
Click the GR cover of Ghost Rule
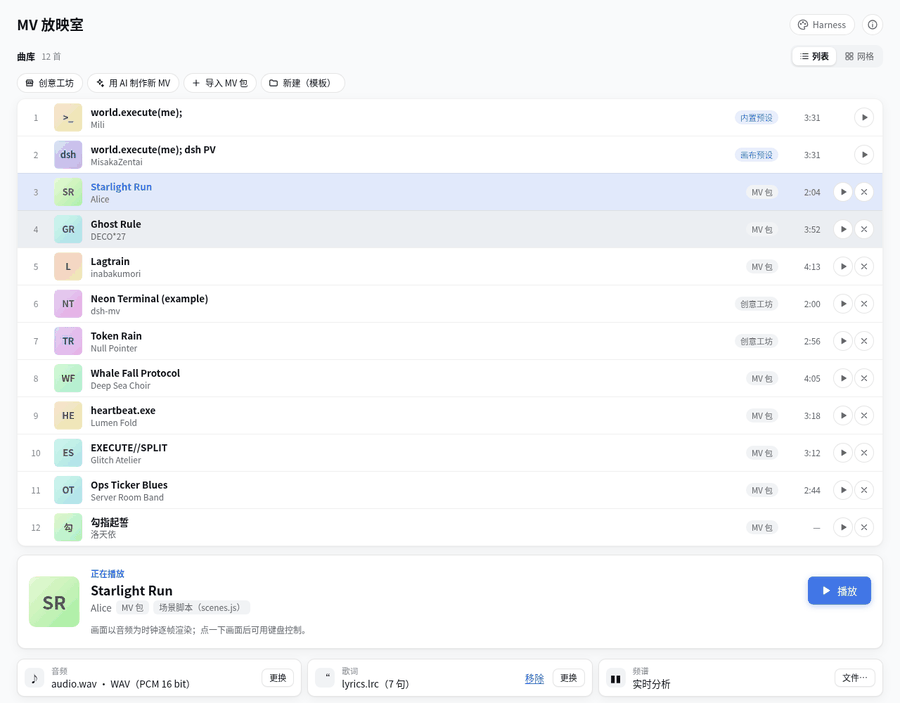(68, 230)
